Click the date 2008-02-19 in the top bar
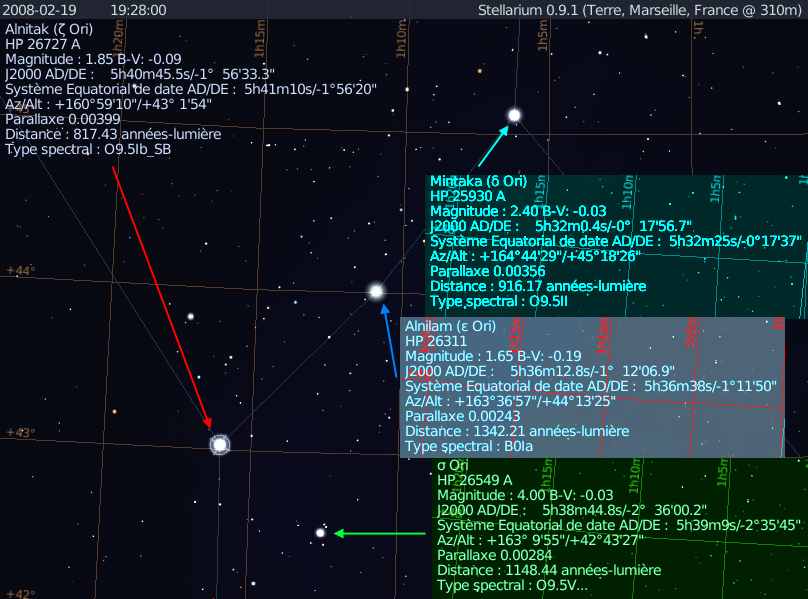This screenshot has height=599, width=808. tap(39, 10)
